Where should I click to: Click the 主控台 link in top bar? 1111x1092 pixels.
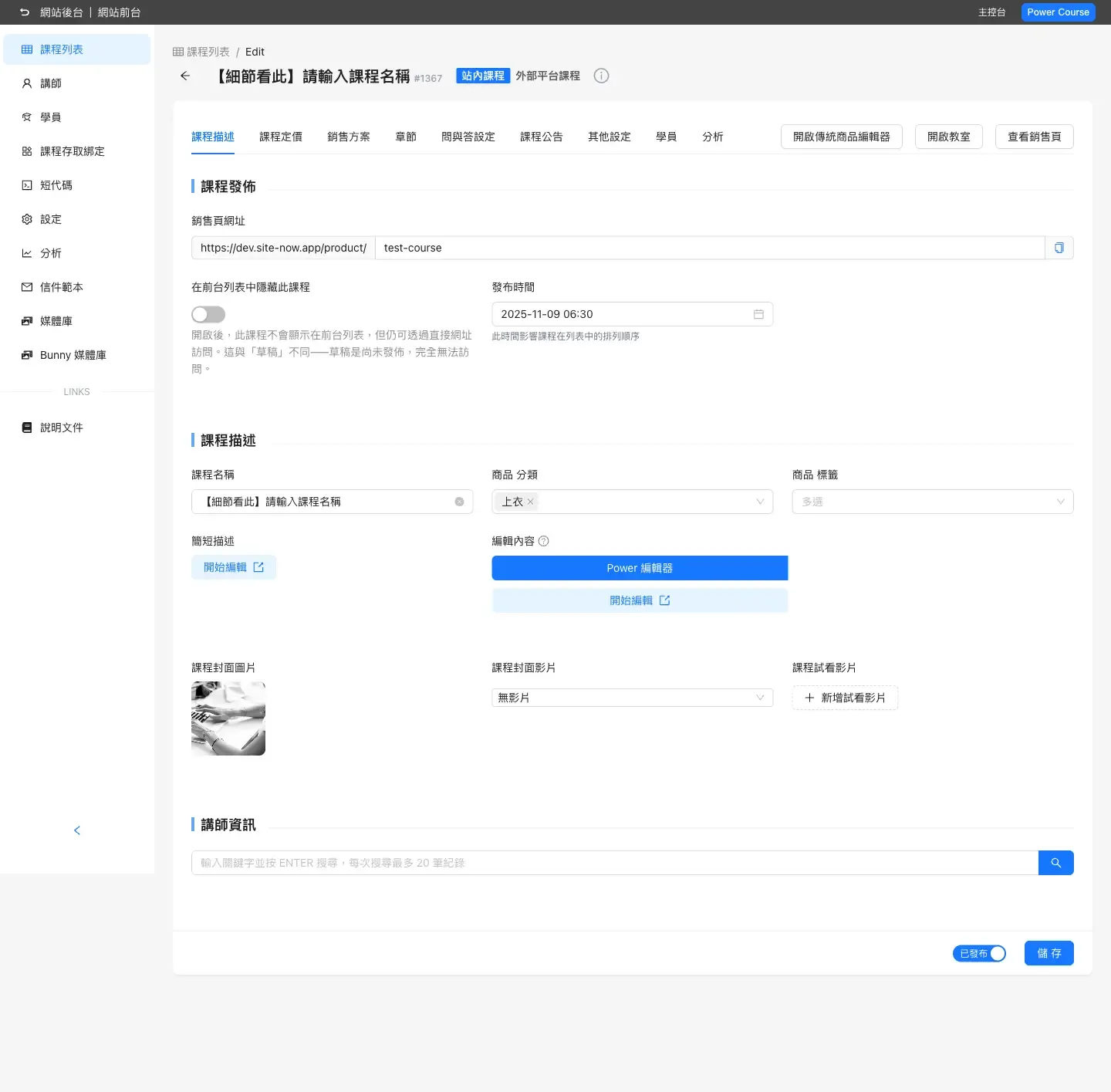[x=992, y=12]
